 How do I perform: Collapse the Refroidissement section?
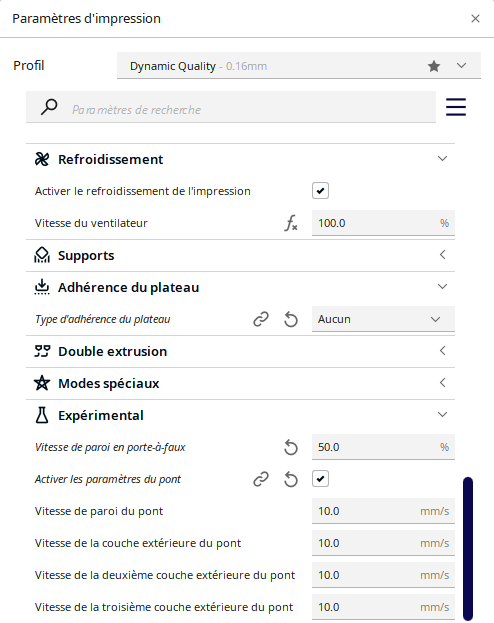(240, 159)
